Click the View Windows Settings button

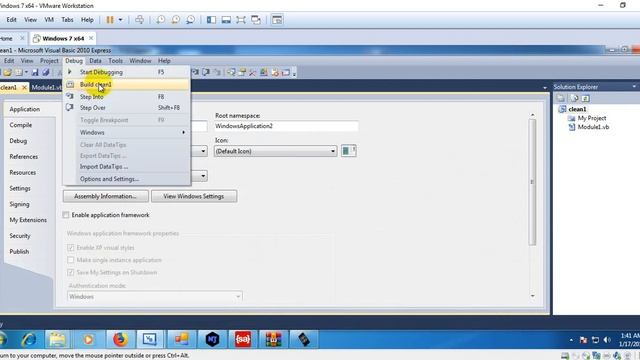[x=194, y=196]
